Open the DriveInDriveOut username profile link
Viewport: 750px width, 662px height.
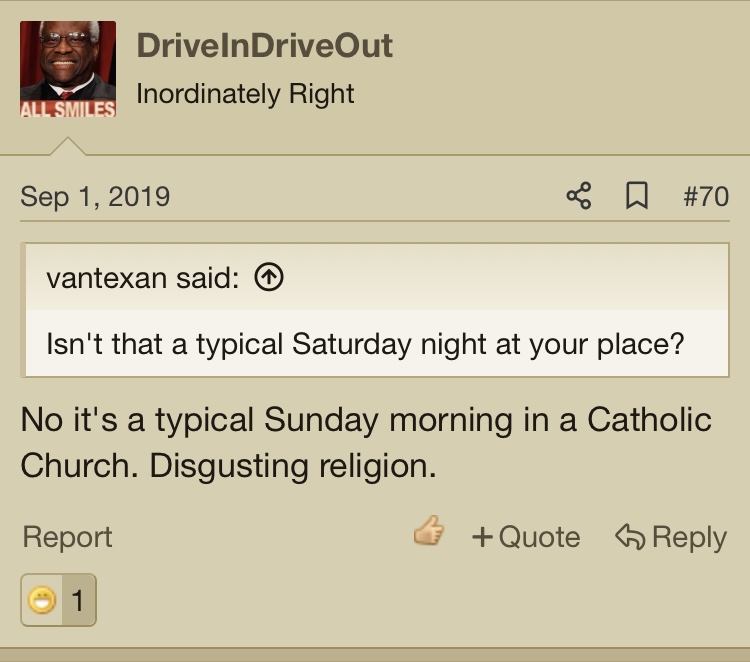tap(265, 46)
